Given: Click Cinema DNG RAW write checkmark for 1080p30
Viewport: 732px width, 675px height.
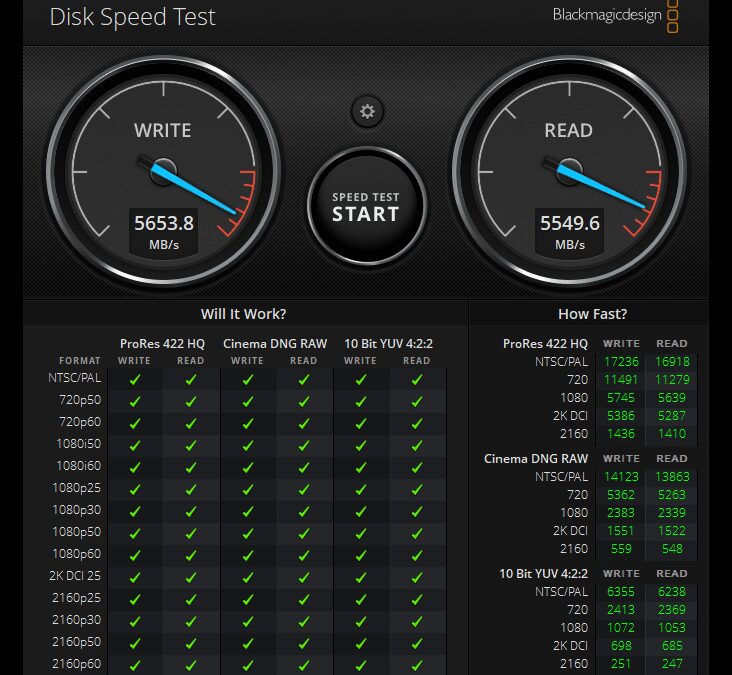Looking at the screenshot, I should click(x=248, y=510).
